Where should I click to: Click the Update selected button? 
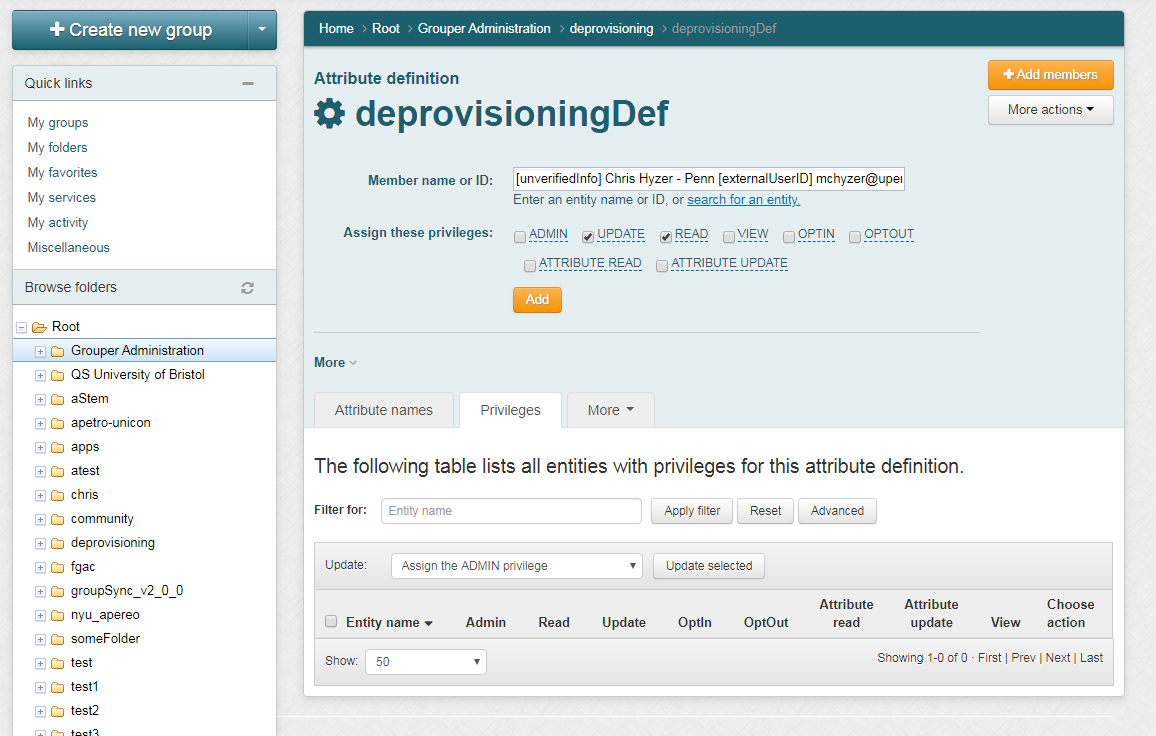pyautogui.click(x=709, y=566)
